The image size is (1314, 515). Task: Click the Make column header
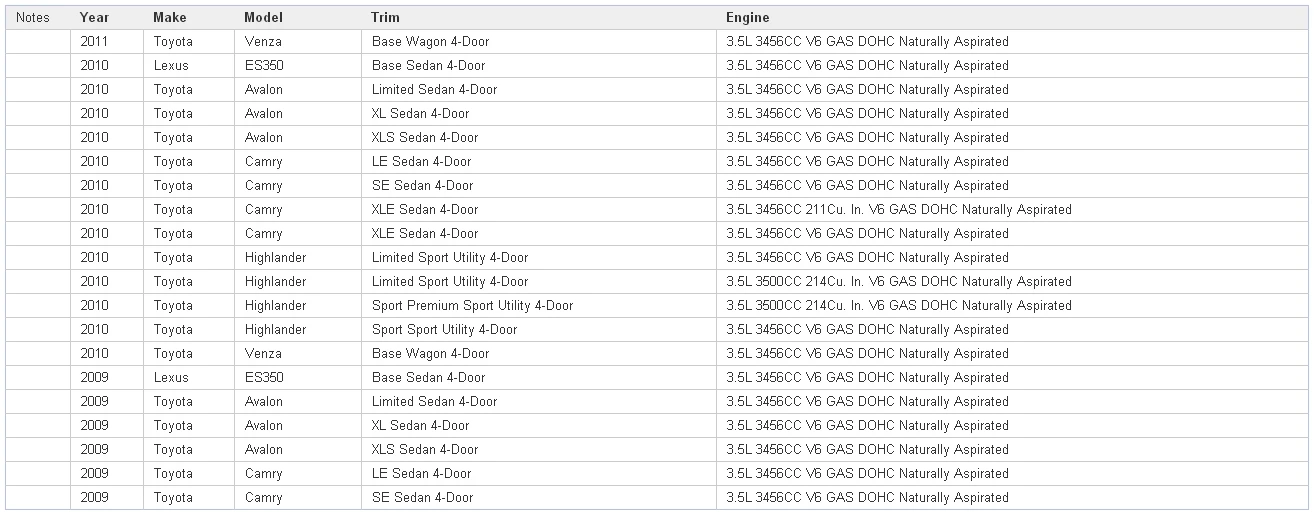[169, 17]
